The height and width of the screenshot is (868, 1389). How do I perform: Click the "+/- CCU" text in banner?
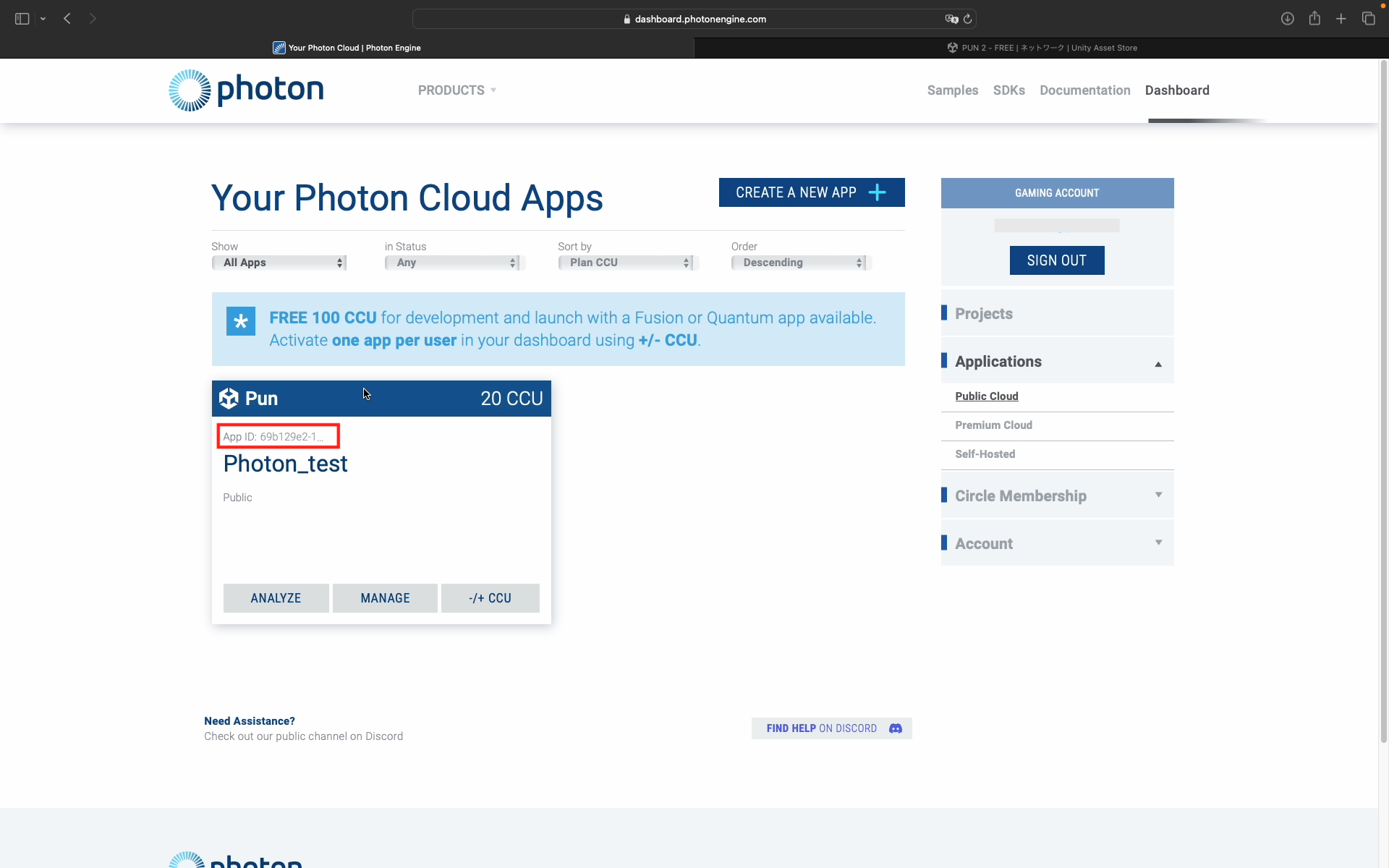[x=668, y=340]
